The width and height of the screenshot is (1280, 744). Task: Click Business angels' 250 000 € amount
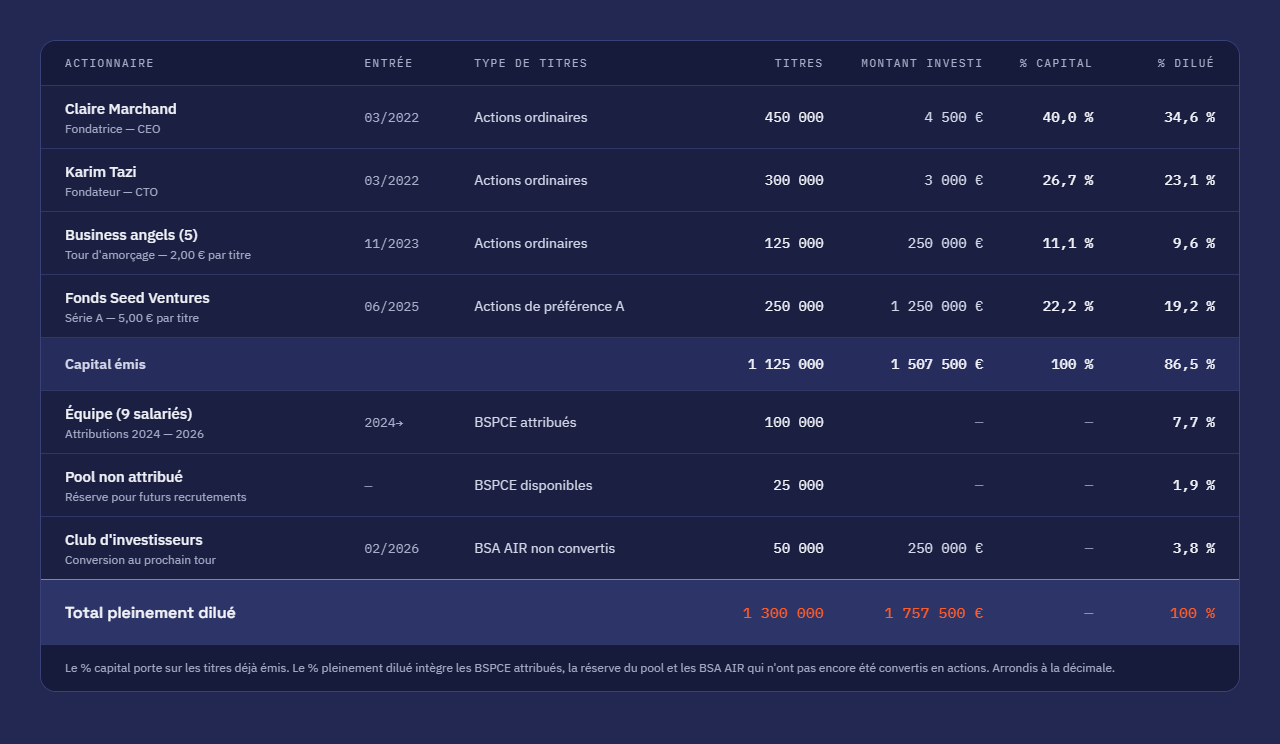pos(946,244)
